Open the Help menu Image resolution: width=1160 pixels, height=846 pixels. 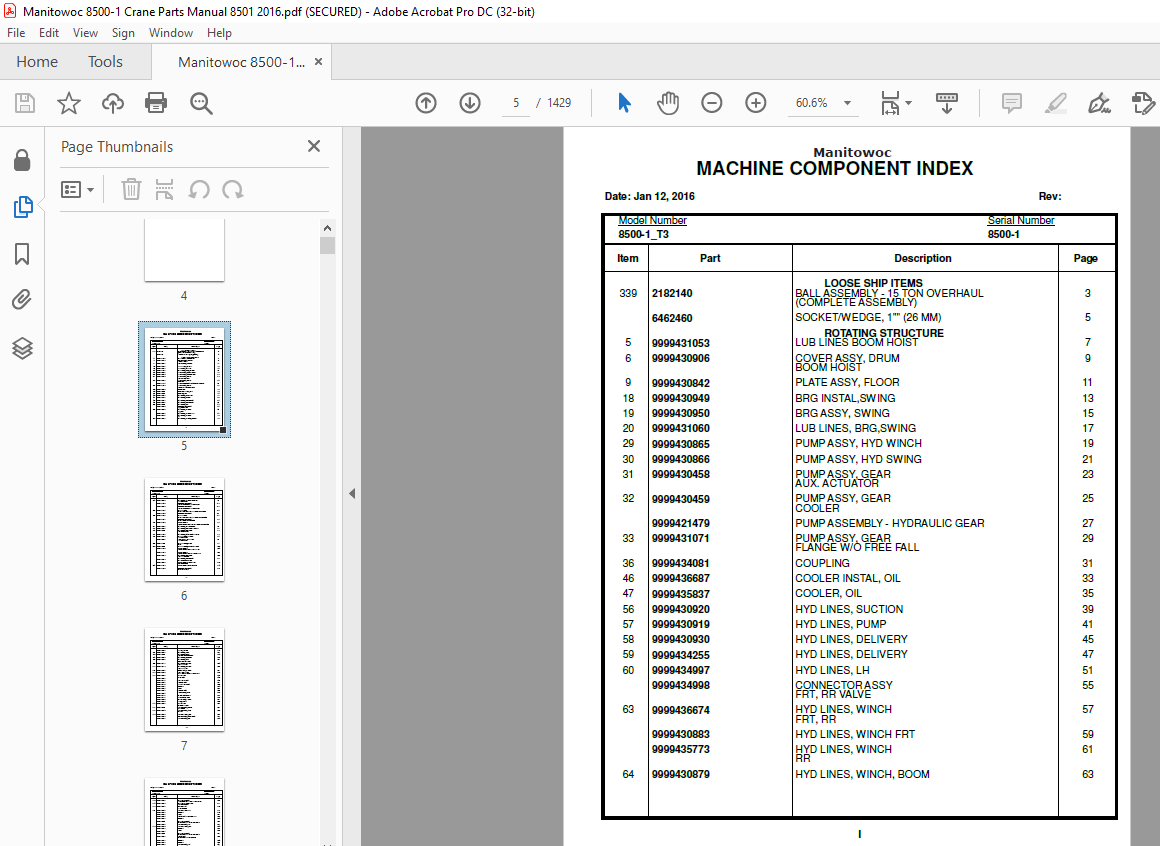[x=219, y=33]
